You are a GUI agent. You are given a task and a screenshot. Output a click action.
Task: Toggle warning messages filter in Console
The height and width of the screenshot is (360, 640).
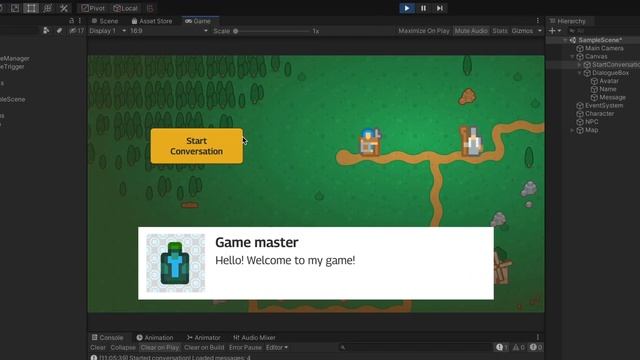pos(519,347)
